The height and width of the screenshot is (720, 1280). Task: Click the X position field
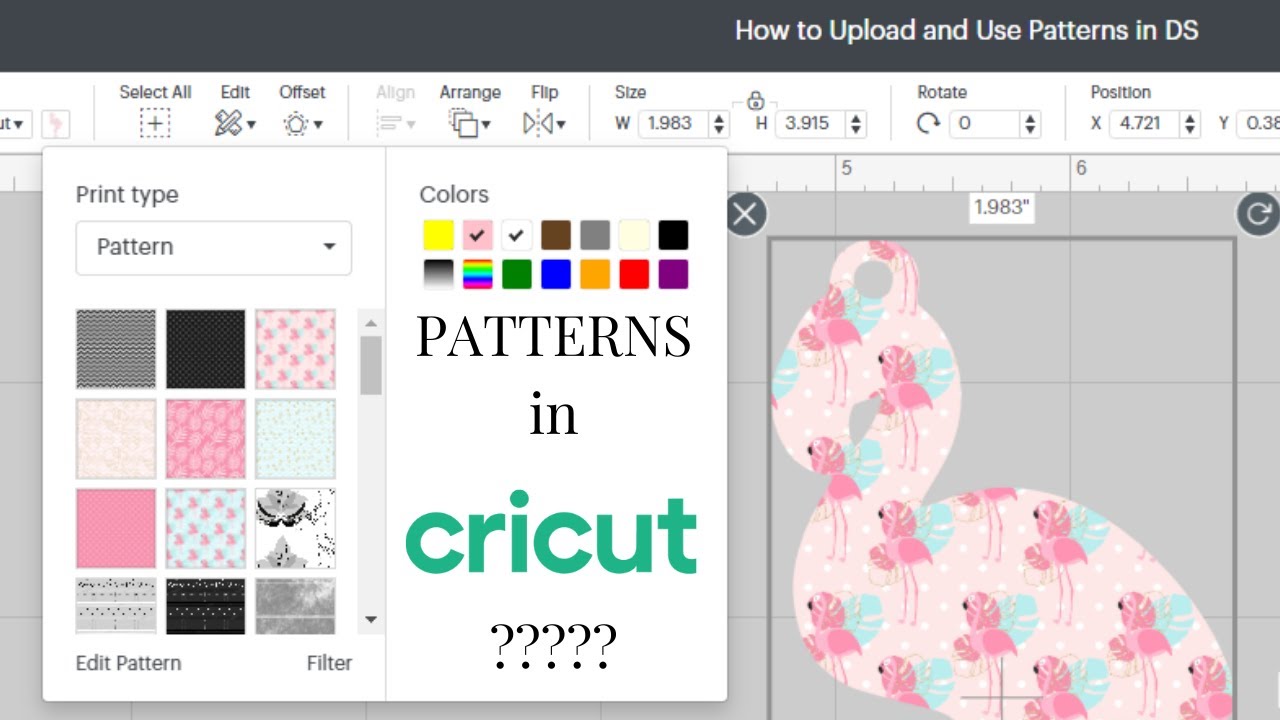[x=1142, y=124]
